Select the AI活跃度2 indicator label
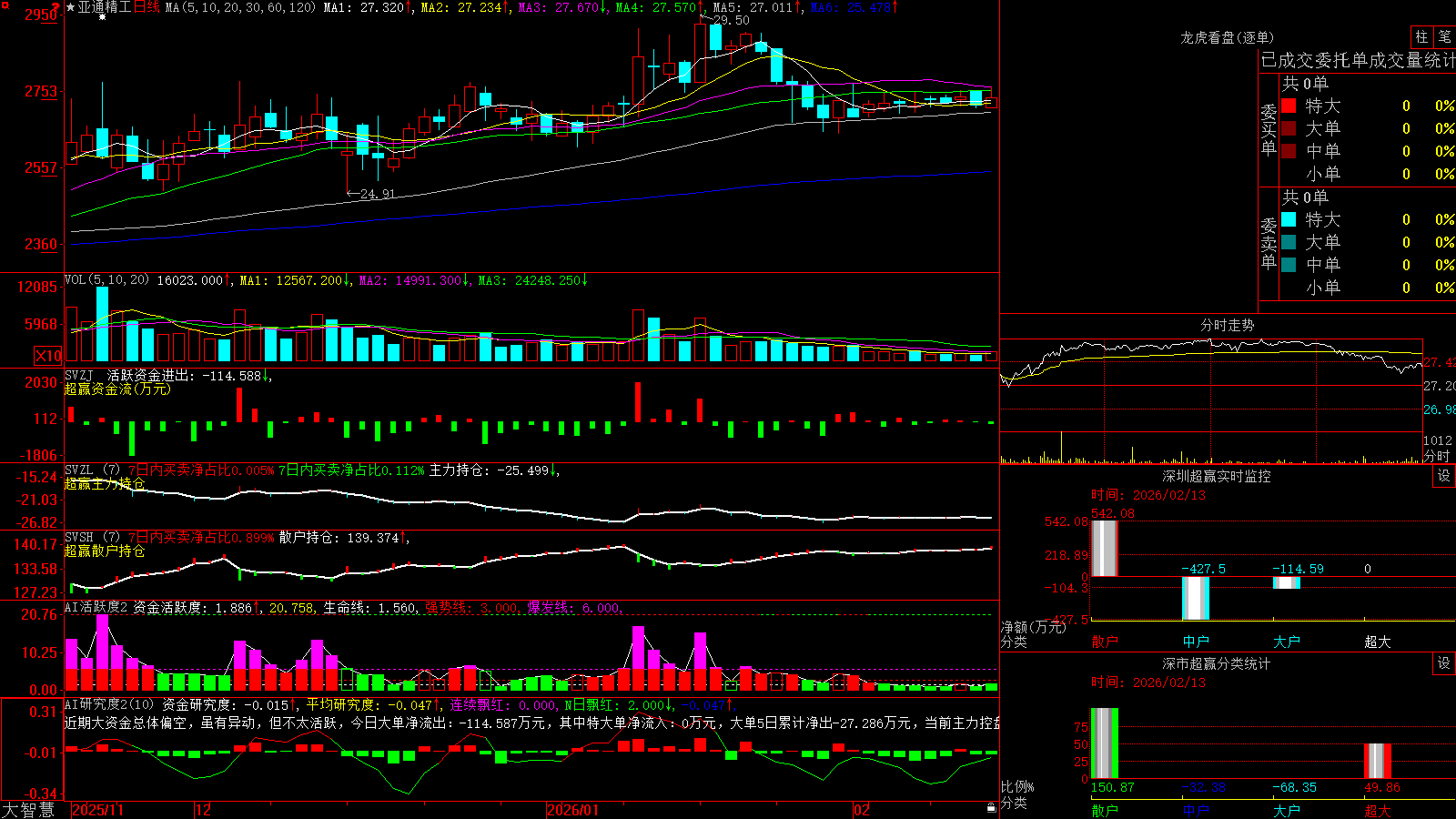The image size is (1456, 819). tap(96, 608)
